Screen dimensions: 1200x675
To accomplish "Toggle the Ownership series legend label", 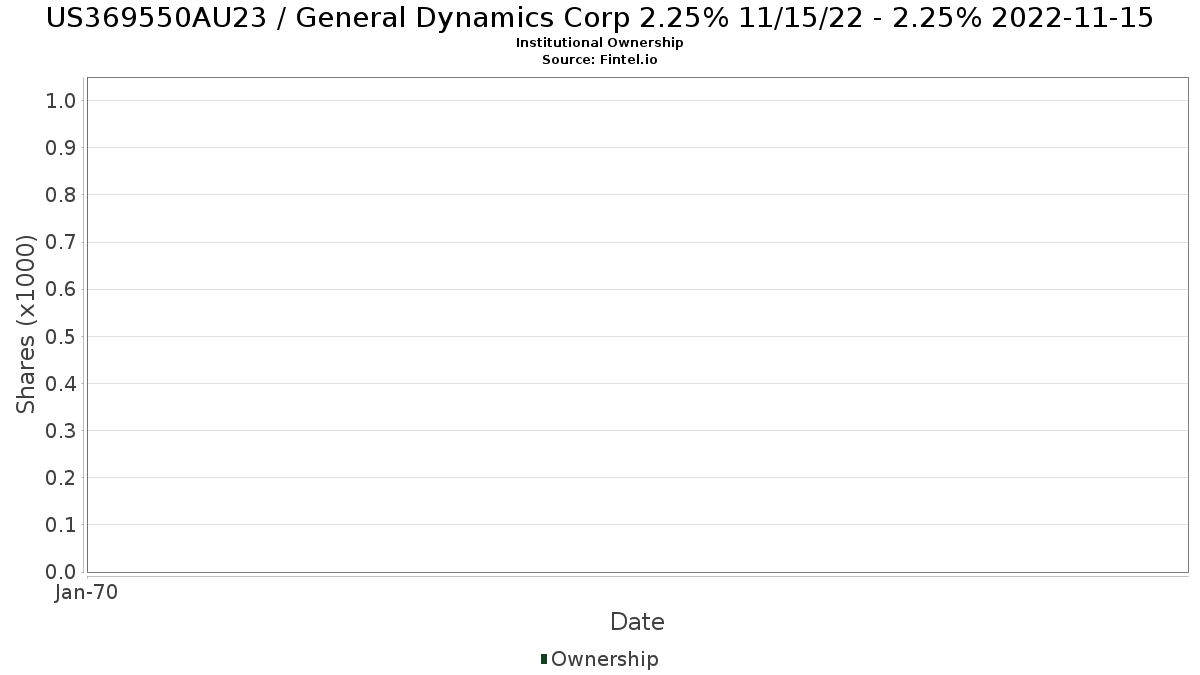I will pos(604,659).
